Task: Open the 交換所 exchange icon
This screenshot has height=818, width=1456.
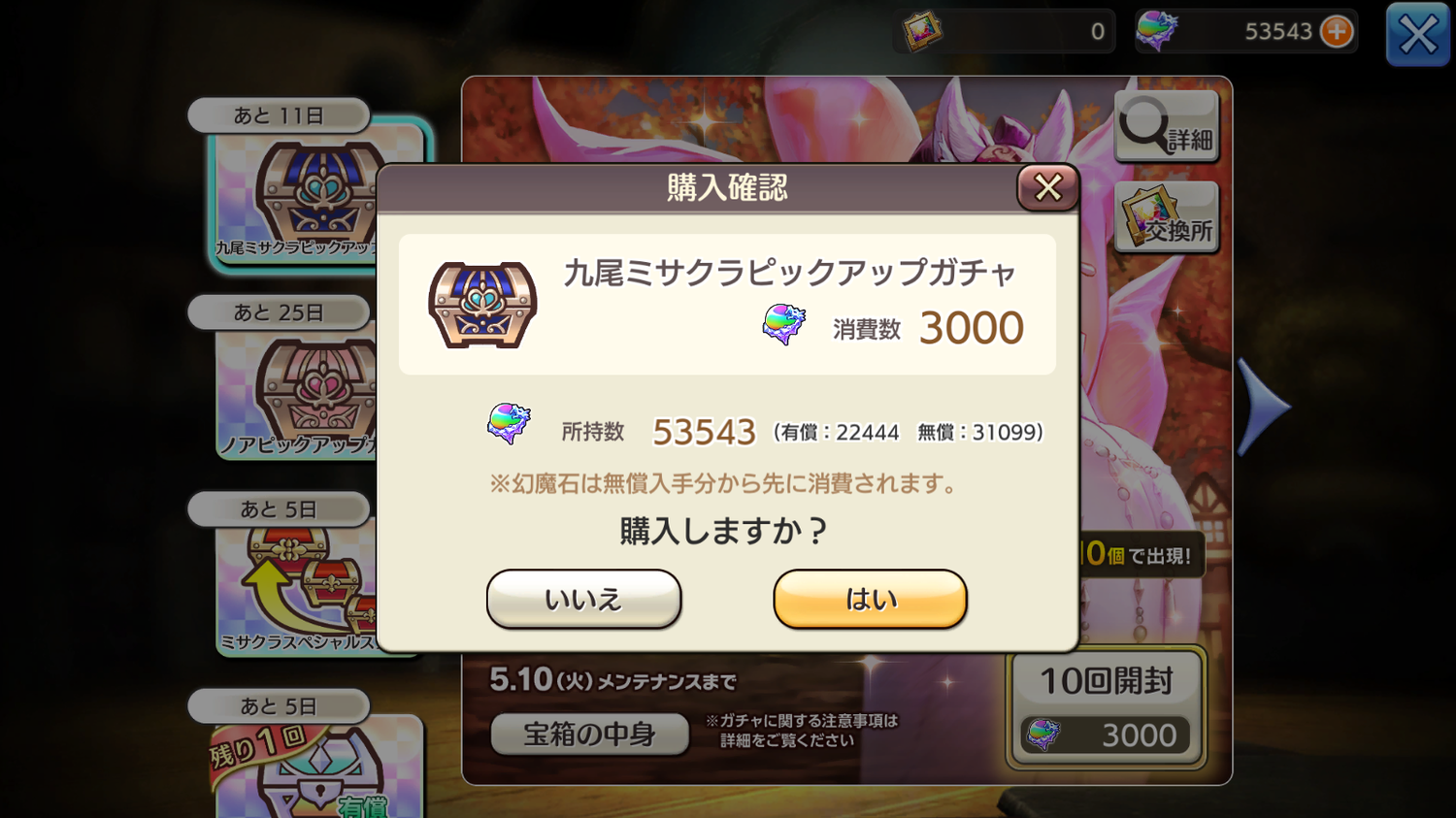Action: [x=1166, y=216]
